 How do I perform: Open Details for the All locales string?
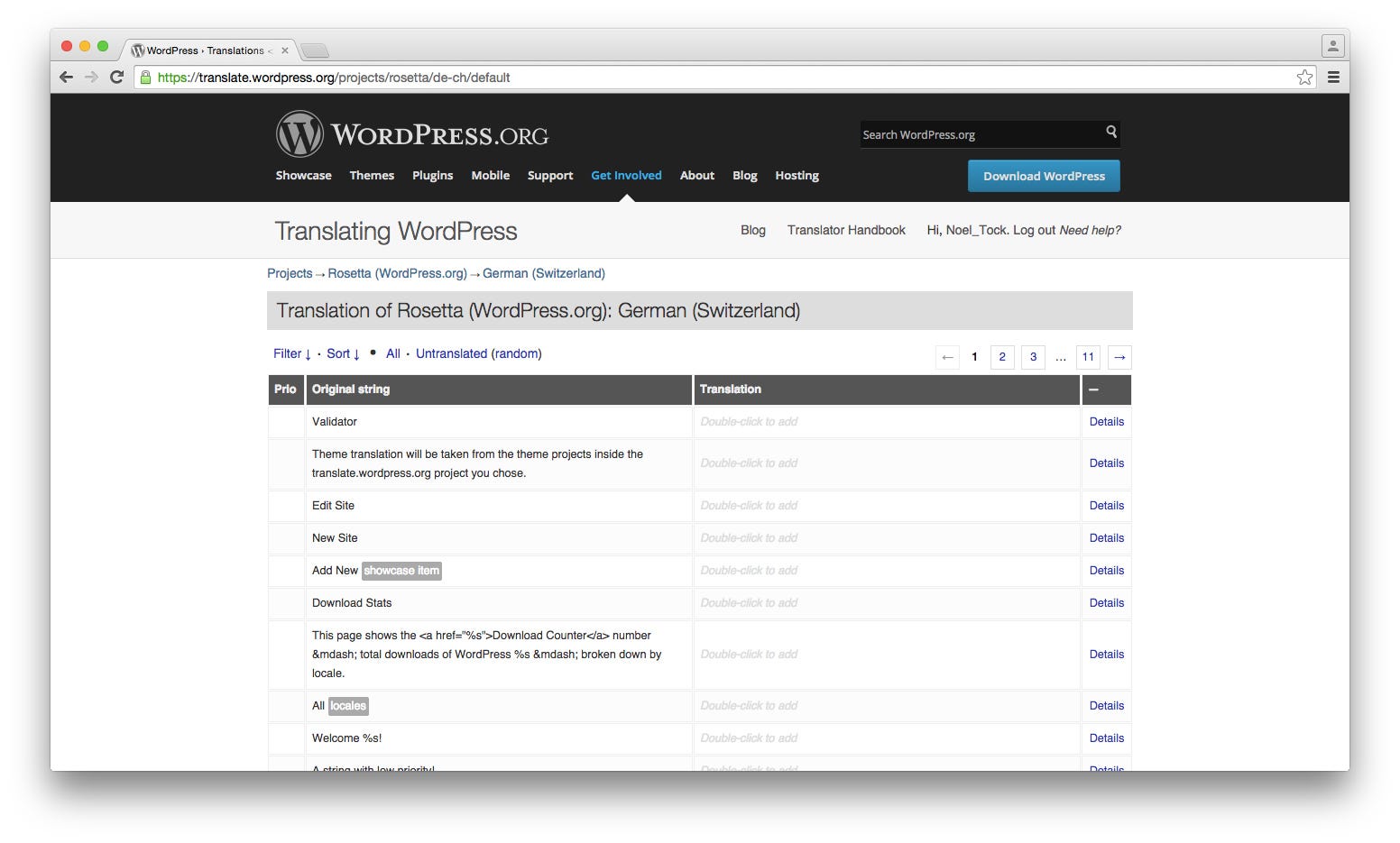click(x=1107, y=705)
